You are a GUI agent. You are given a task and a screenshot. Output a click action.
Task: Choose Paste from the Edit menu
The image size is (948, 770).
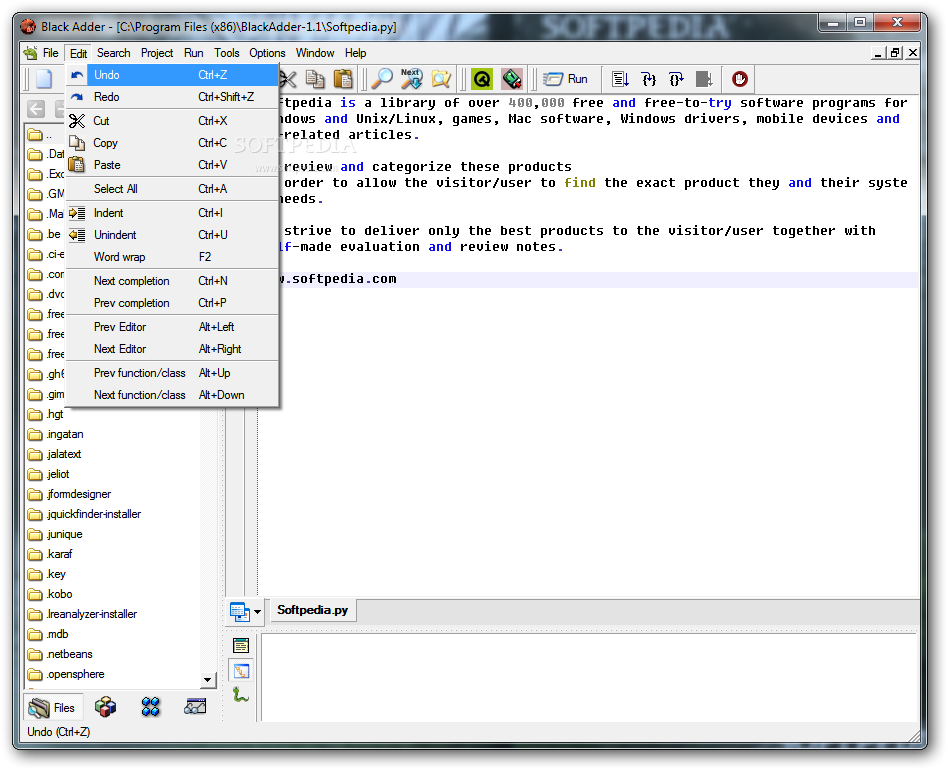click(x=172, y=164)
